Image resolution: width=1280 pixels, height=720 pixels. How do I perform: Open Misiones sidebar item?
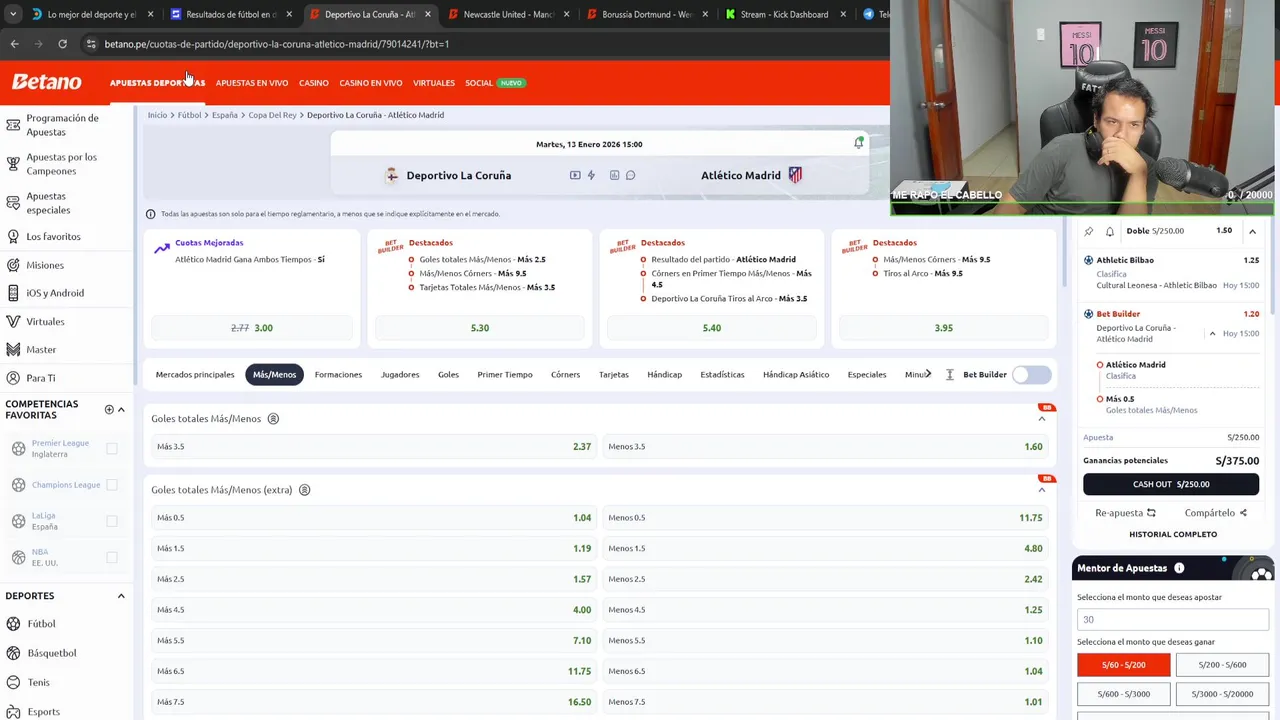click(45, 265)
